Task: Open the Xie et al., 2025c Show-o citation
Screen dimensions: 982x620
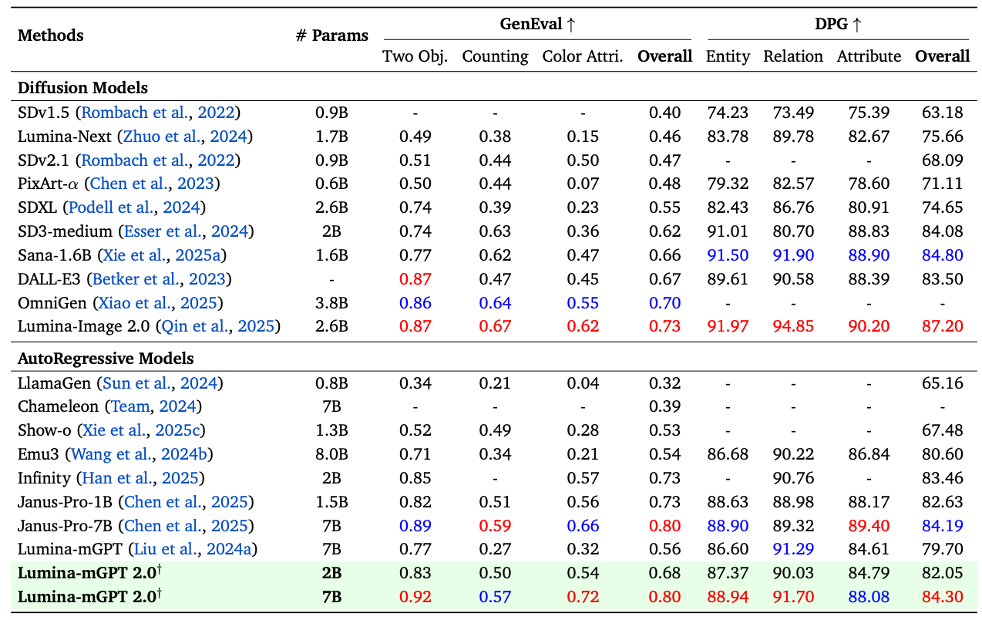Action: point(142,430)
